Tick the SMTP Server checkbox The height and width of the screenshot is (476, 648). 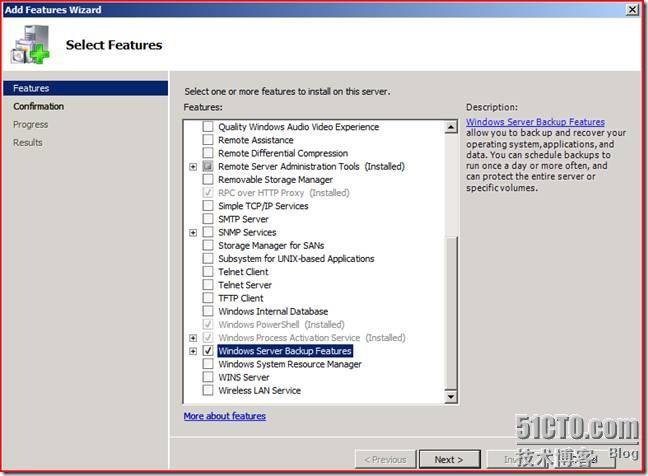pyautogui.click(x=208, y=219)
